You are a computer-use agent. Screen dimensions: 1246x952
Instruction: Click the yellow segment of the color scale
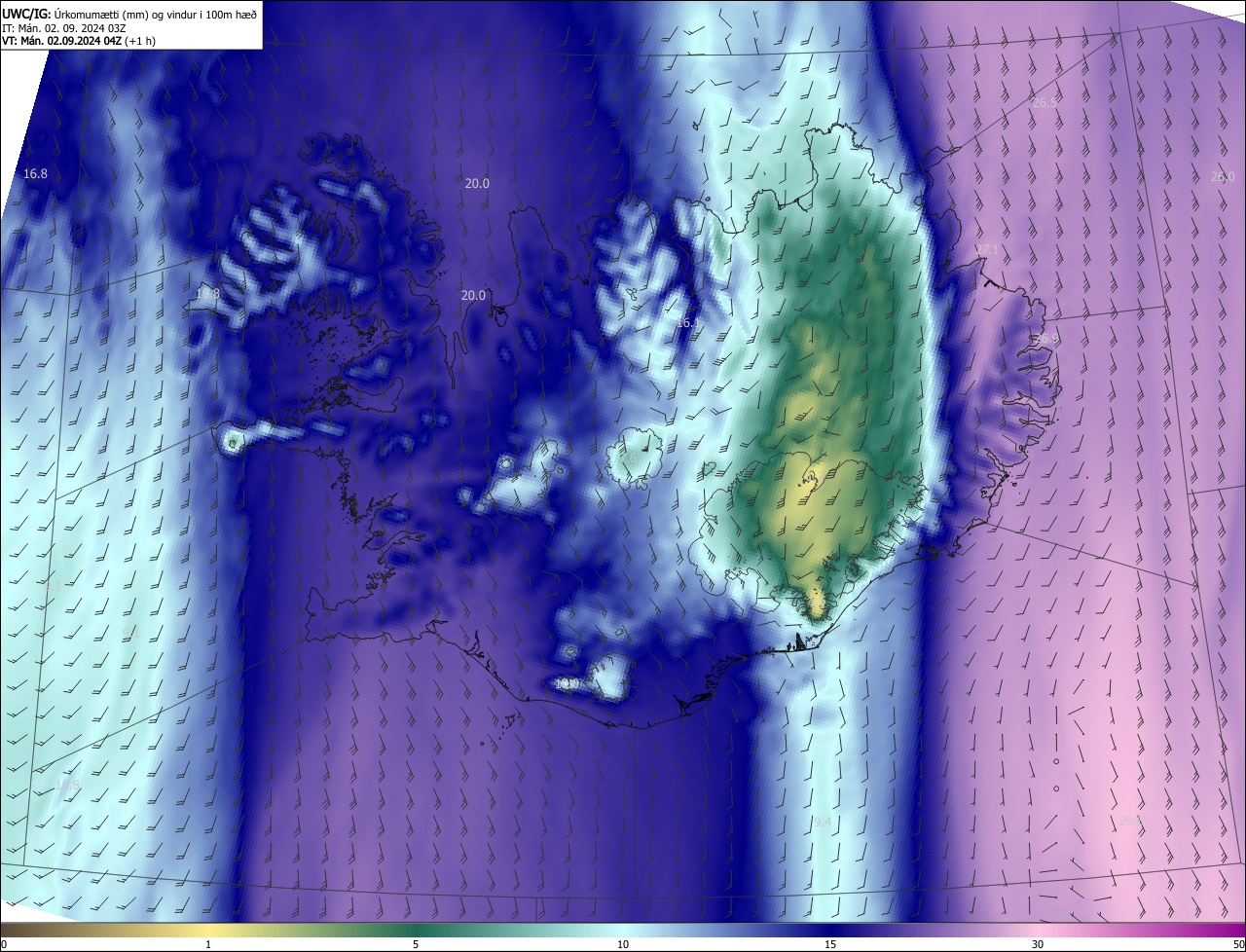208,930
